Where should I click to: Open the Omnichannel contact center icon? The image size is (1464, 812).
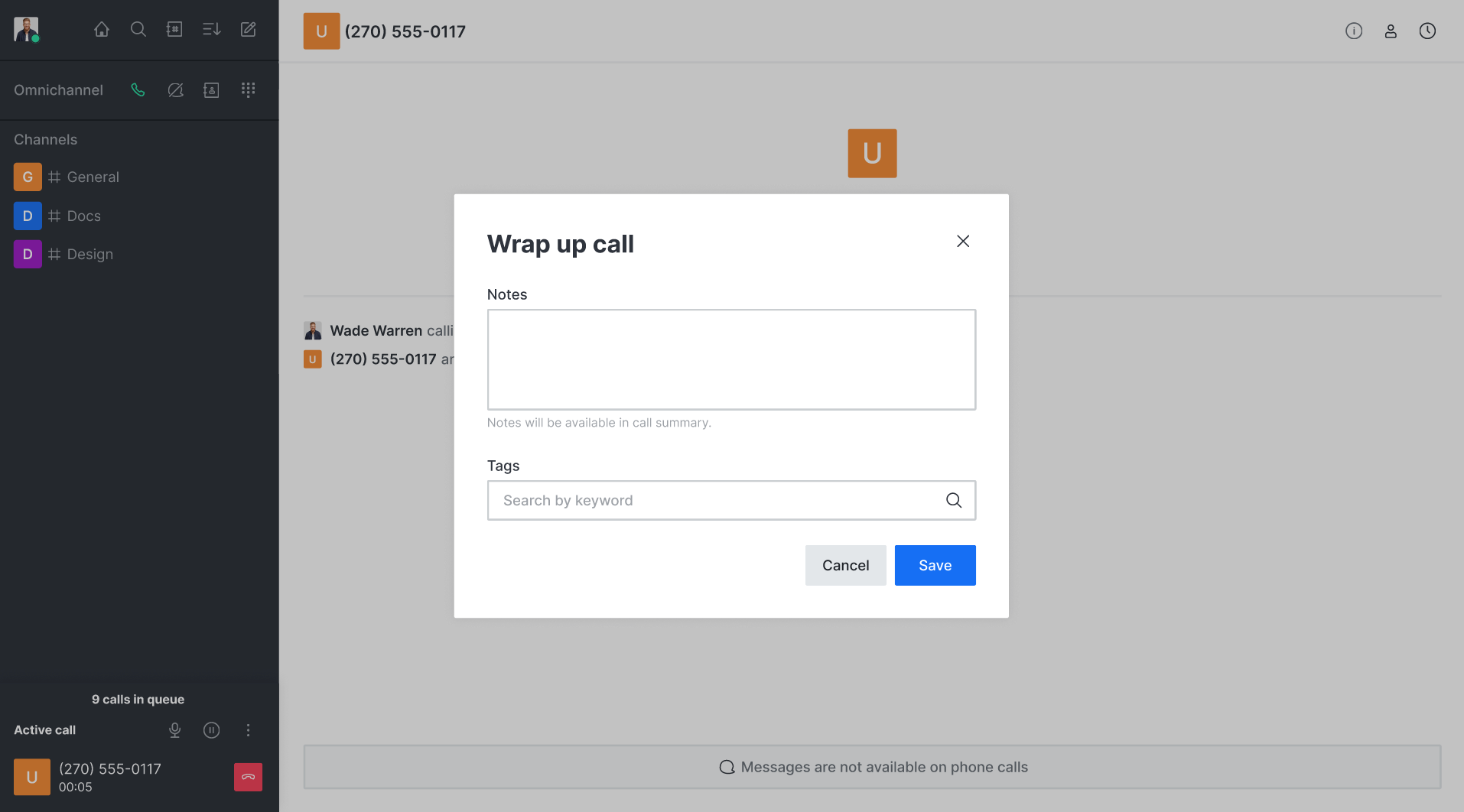[x=211, y=90]
